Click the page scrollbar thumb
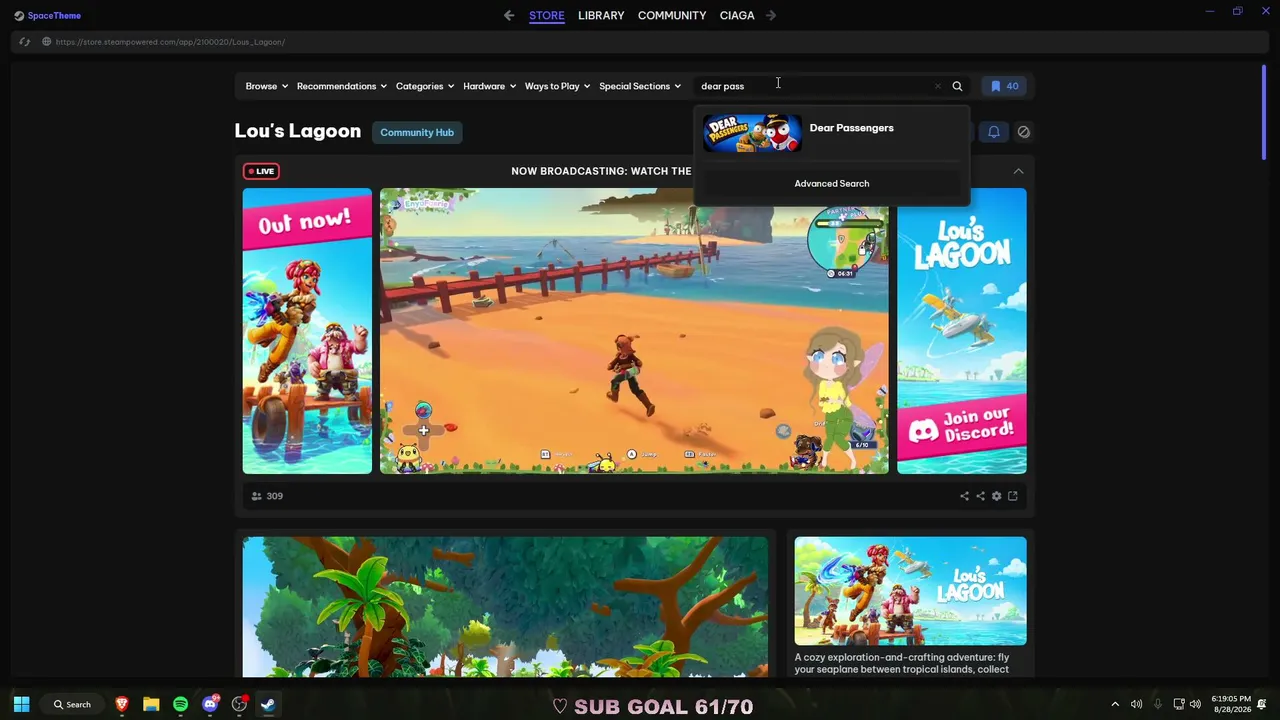Image resolution: width=1280 pixels, height=720 pixels. pos(1264,111)
